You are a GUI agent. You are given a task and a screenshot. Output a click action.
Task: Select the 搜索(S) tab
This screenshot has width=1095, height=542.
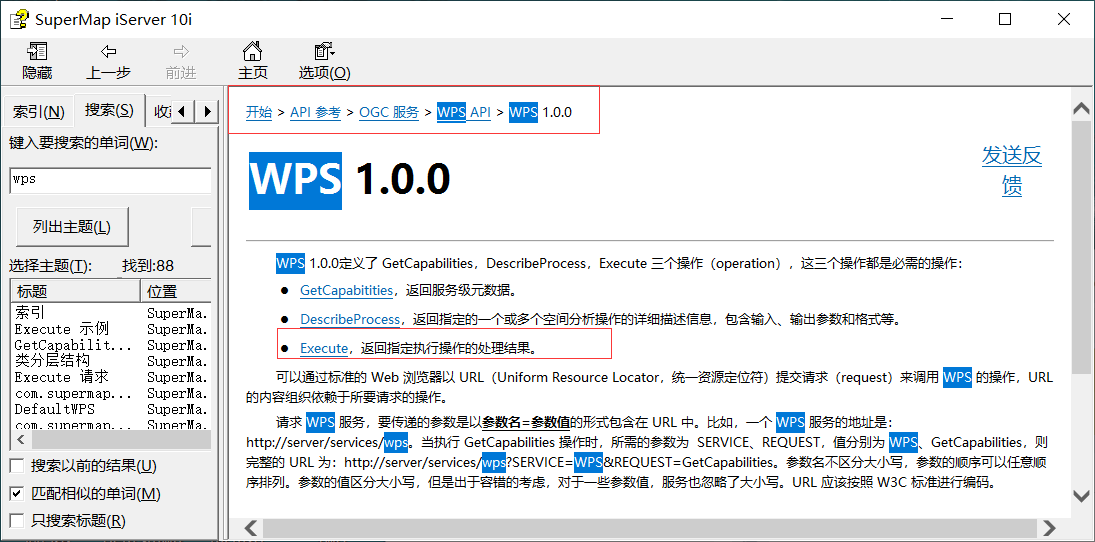(109, 110)
